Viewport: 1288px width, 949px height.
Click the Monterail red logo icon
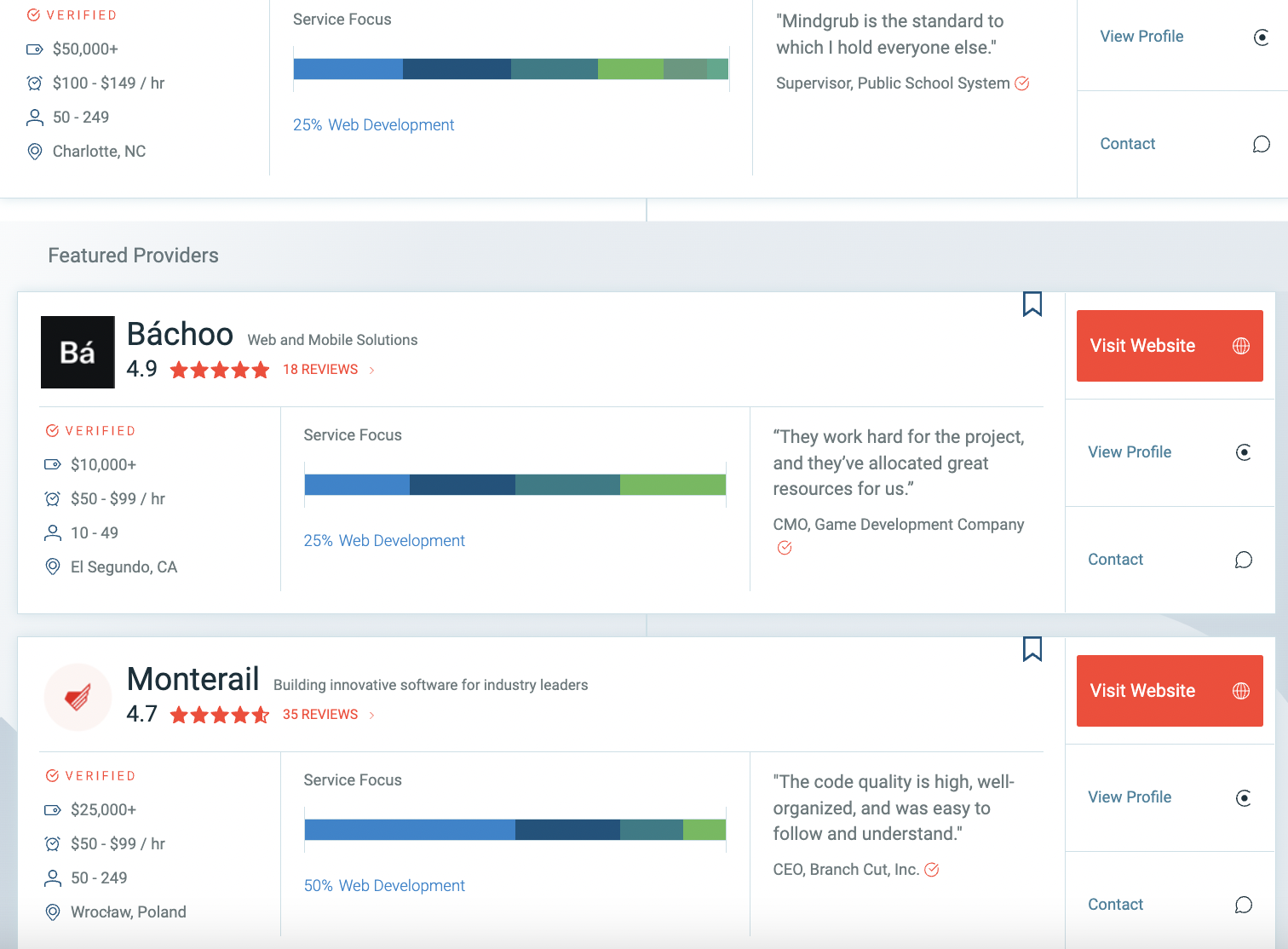pyautogui.click(x=78, y=698)
